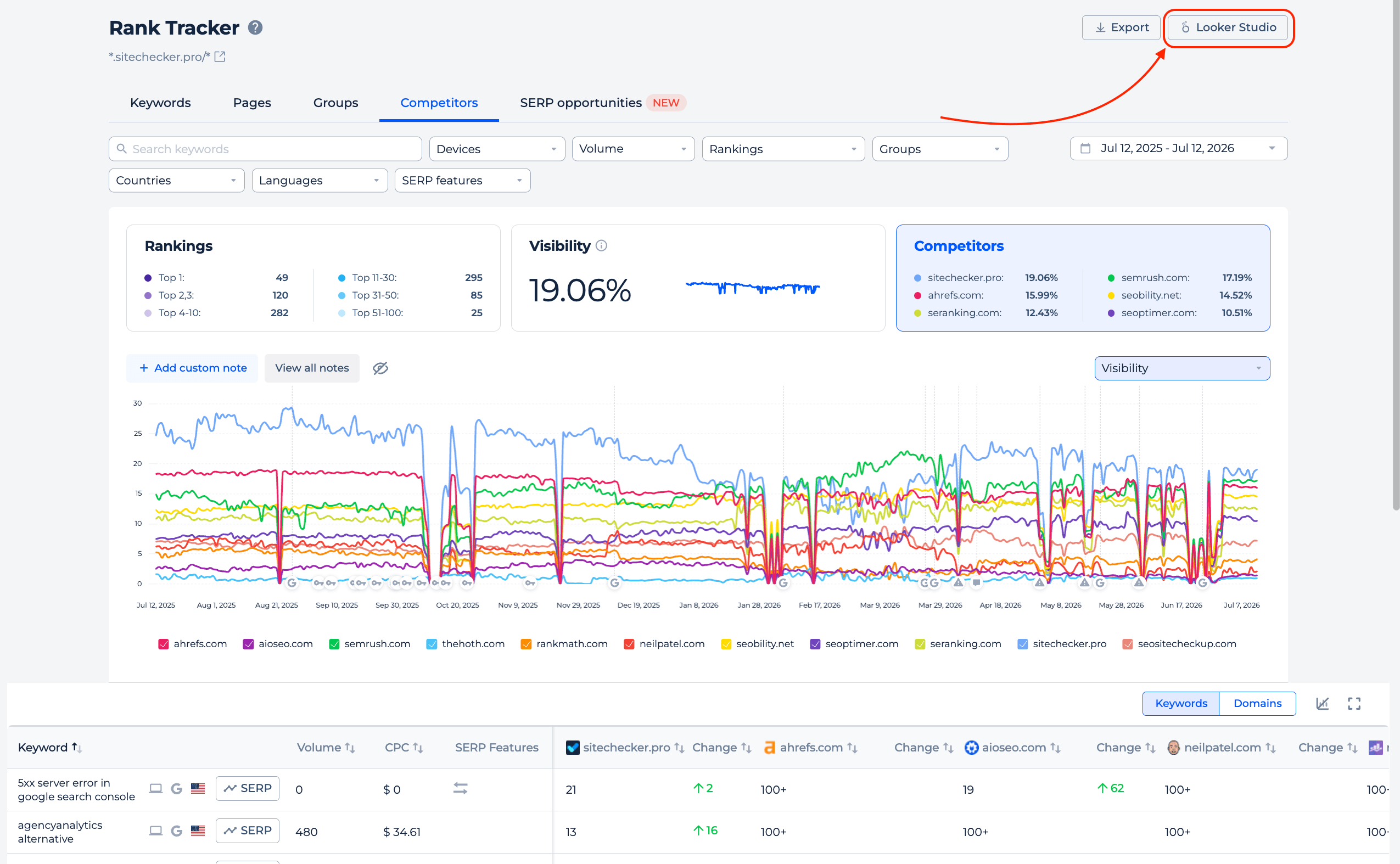Toggle aioseo.com legend checkbox
This screenshot has height=864, width=1400.
248,644
